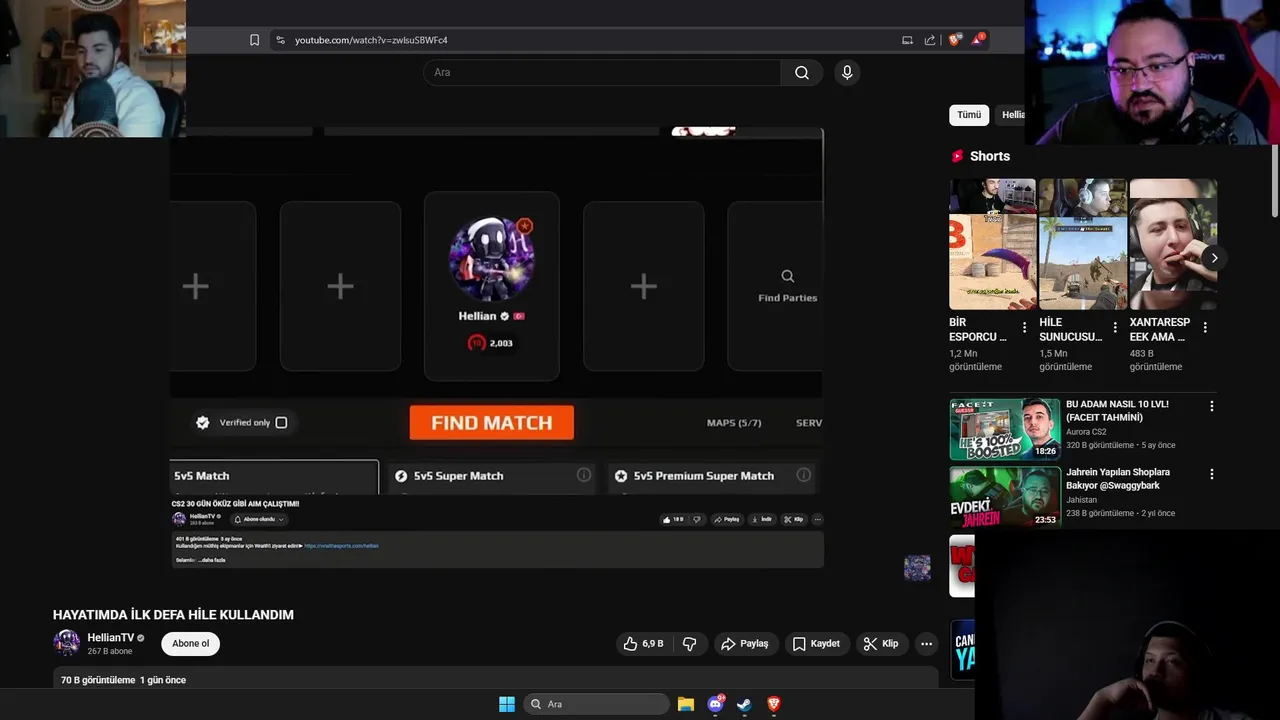This screenshot has width=1280, height=720.
Task: Open the Brave Shields lion icon
Action: click(954, 40)
